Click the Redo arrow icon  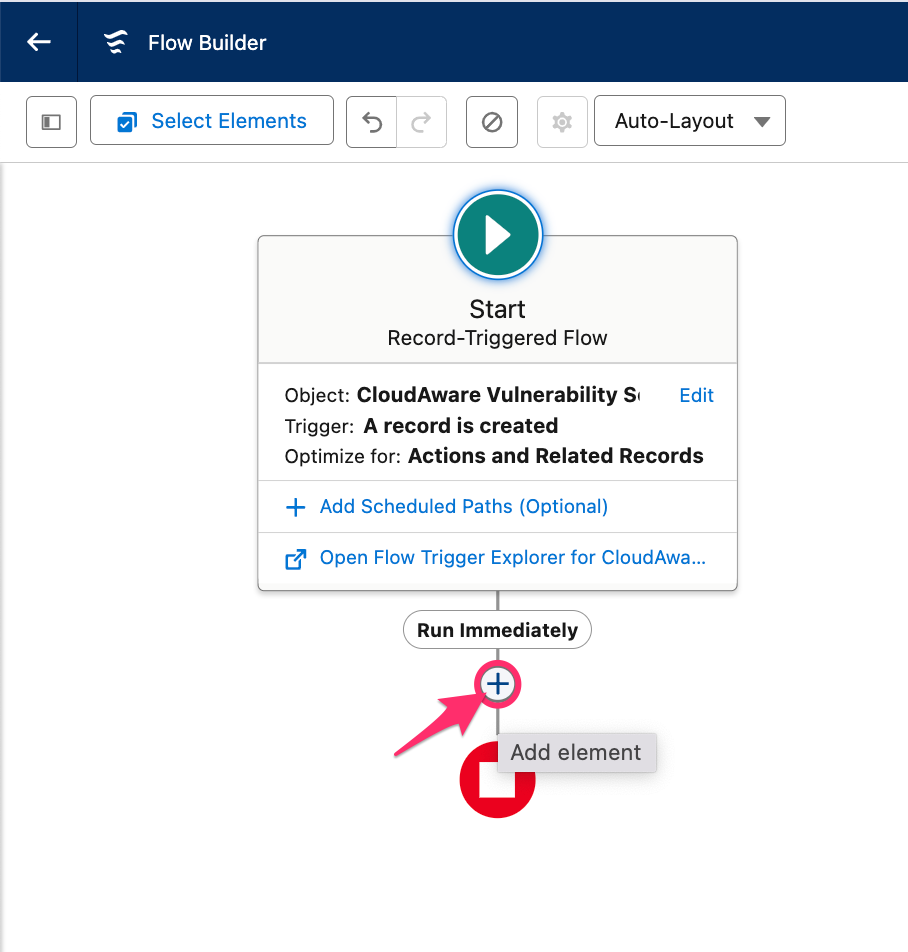(x=420, y=120)
